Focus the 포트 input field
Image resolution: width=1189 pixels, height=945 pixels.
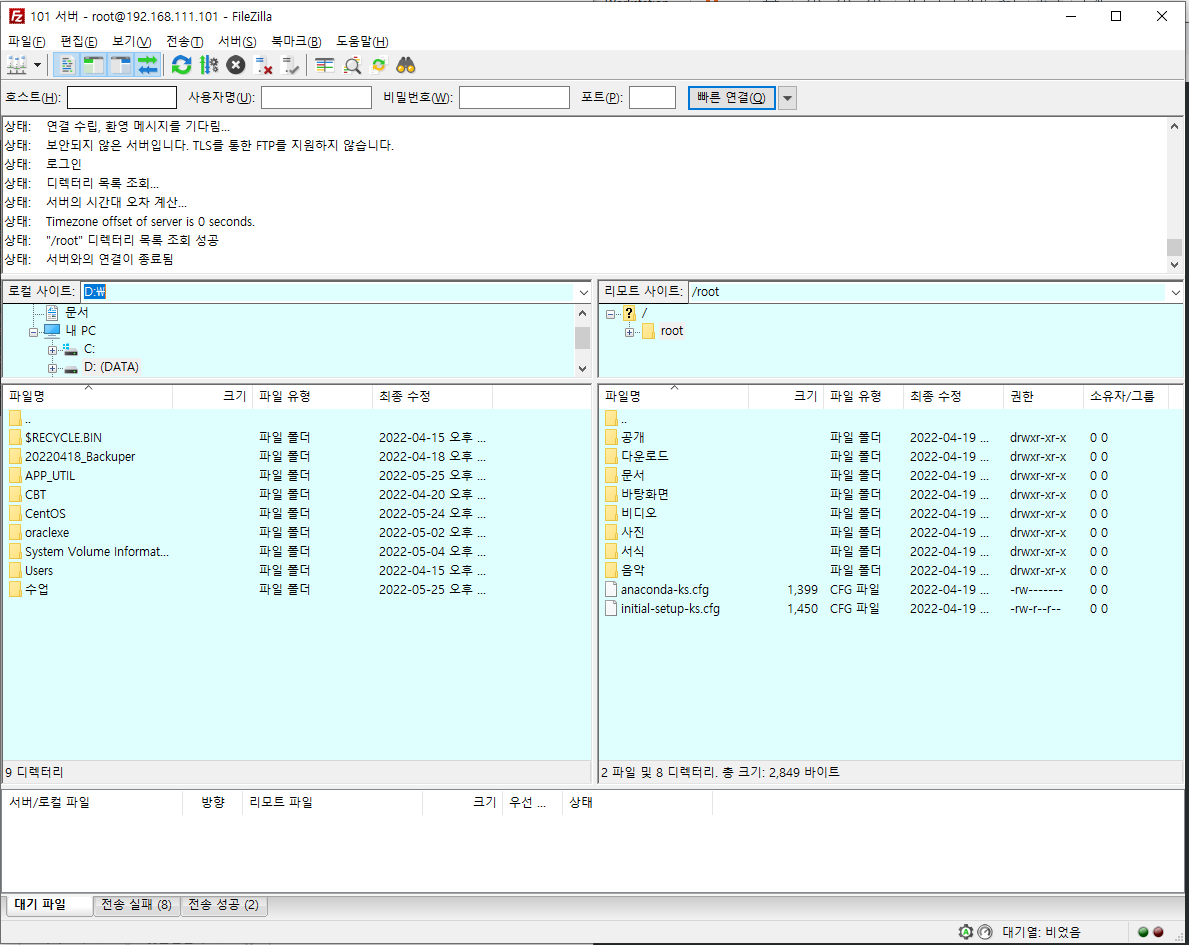tap(652, 98)
